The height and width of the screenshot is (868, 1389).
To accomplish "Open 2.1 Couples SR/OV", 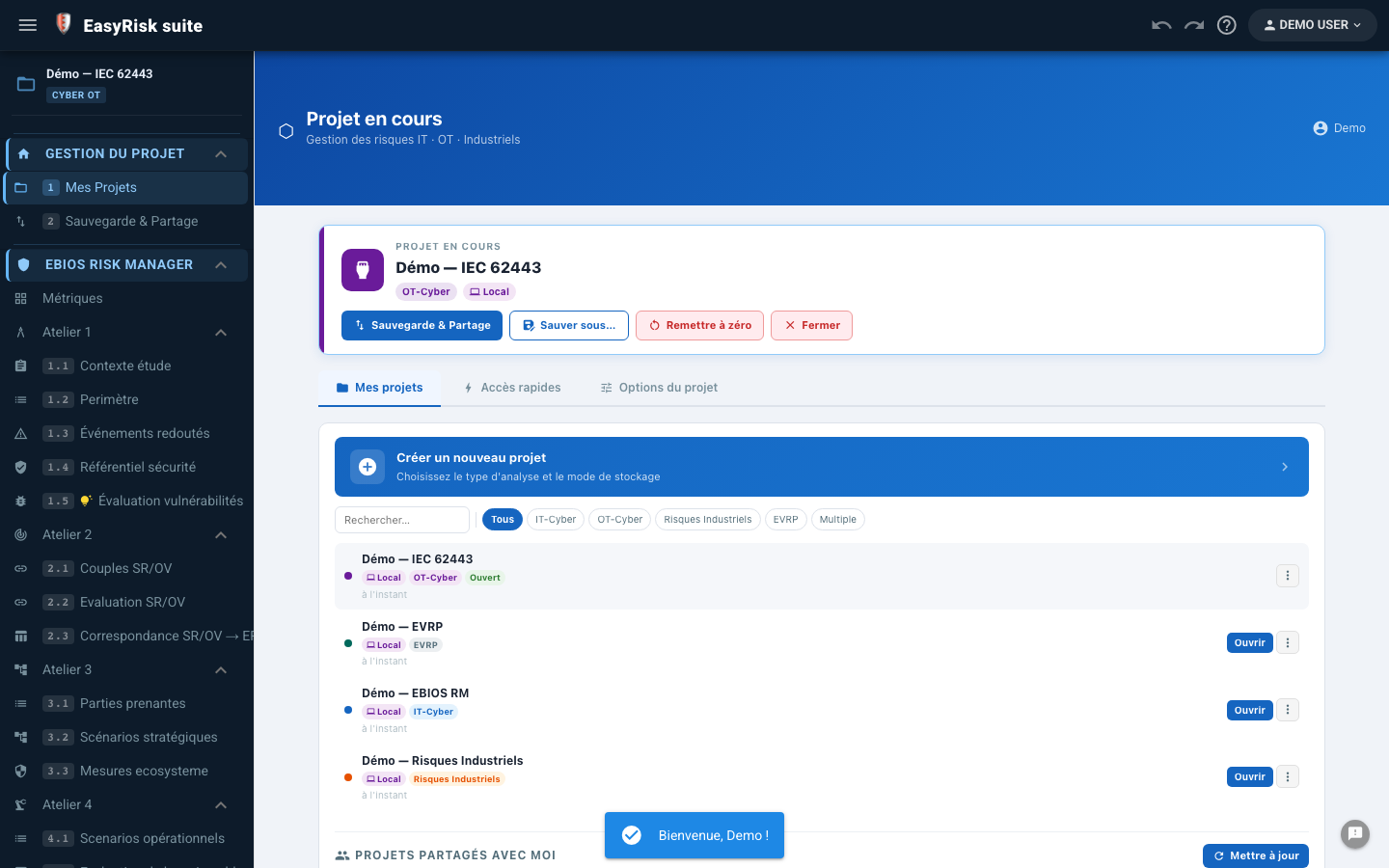I will [x=126, y=568].
